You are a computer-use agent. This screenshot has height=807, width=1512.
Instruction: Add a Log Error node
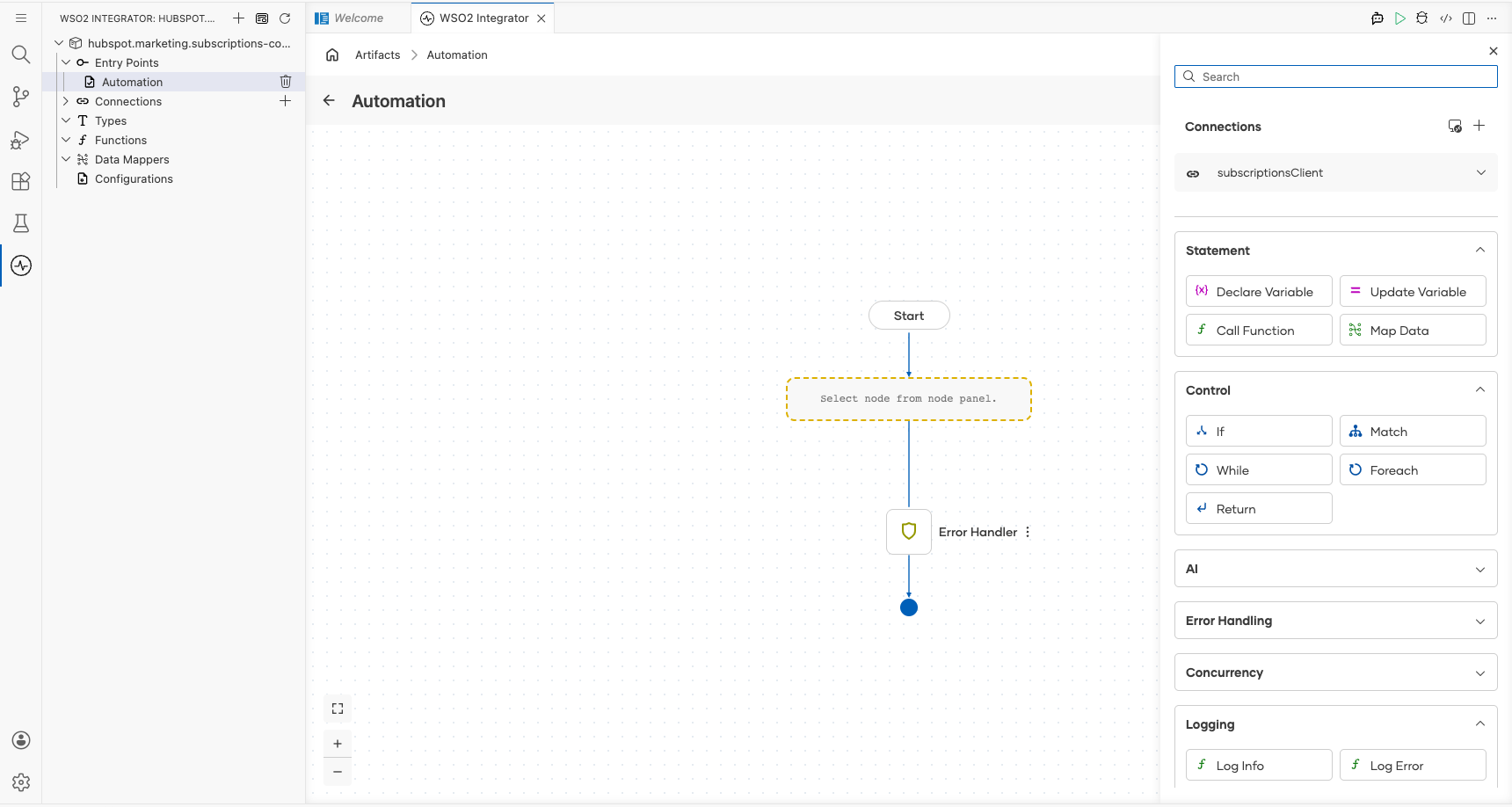click(x=1413, y=765)
